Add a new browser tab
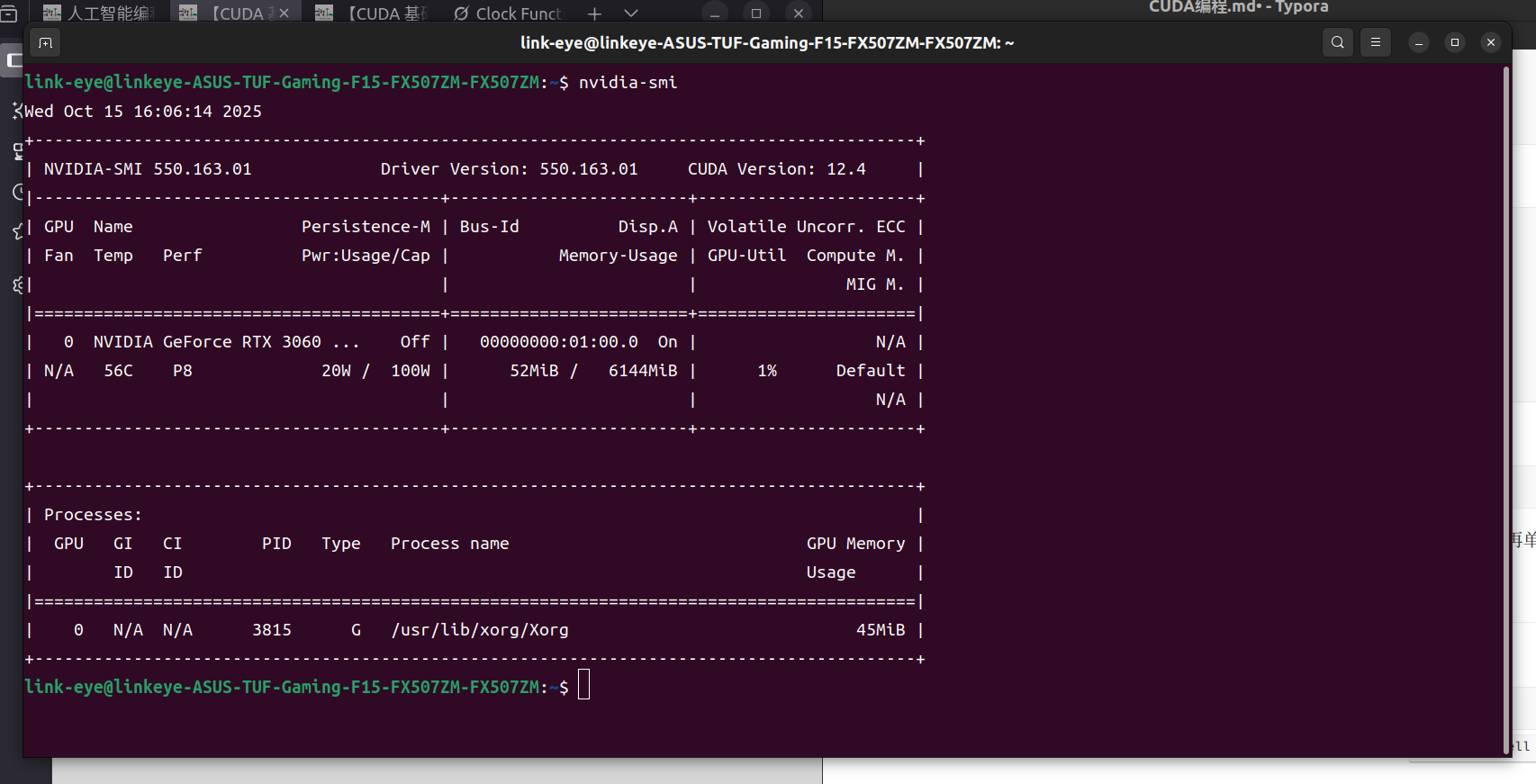Image resolution: width=1536 pixels, height=784 pixels. 594,14
